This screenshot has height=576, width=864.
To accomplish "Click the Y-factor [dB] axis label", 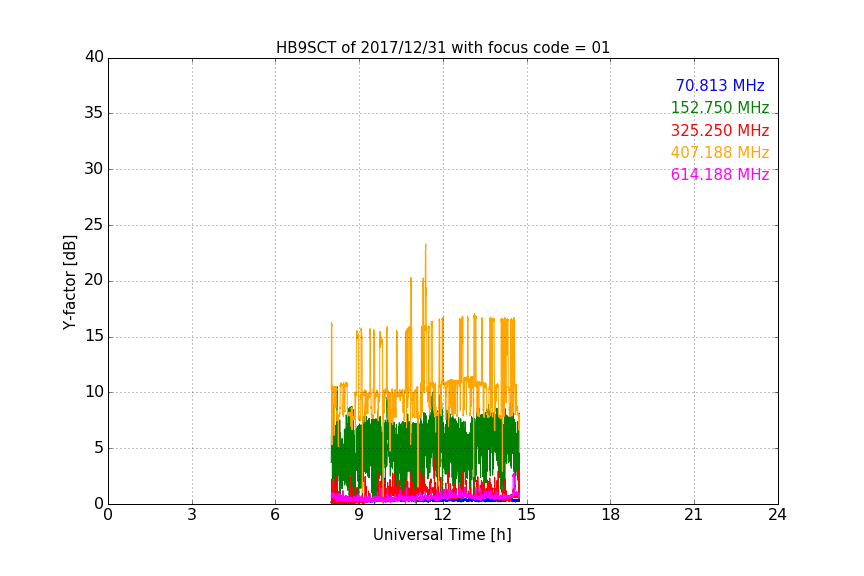I will (x=69, y=282).
